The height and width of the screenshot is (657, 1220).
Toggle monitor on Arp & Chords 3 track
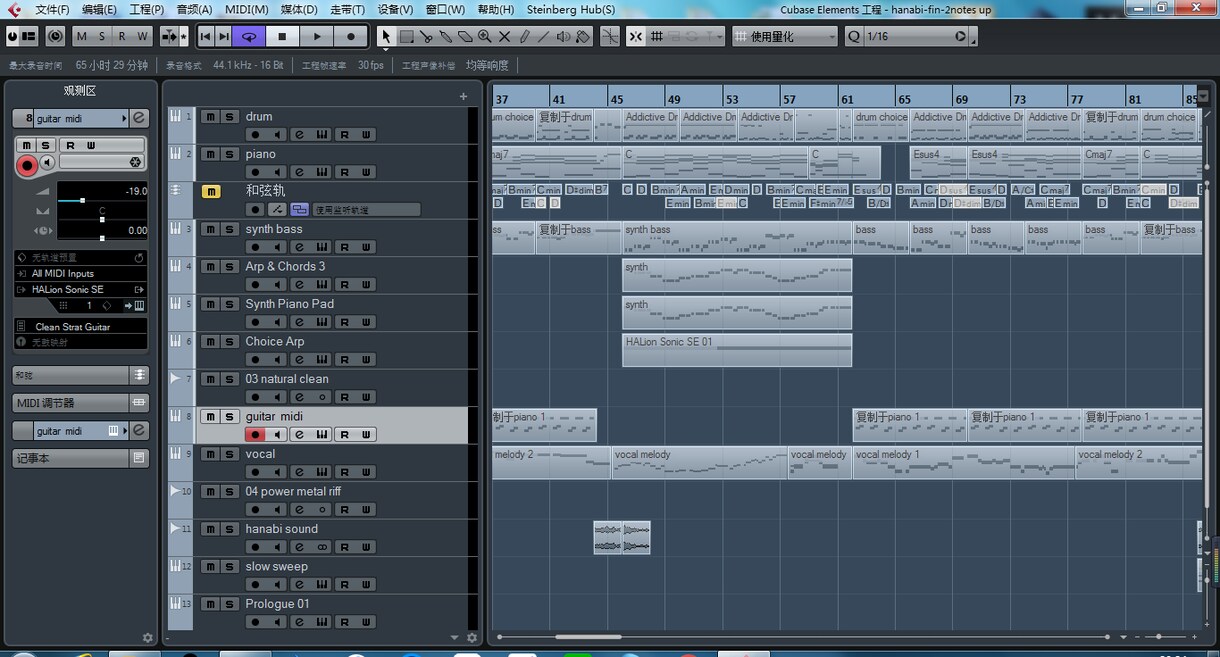point(277,285)
